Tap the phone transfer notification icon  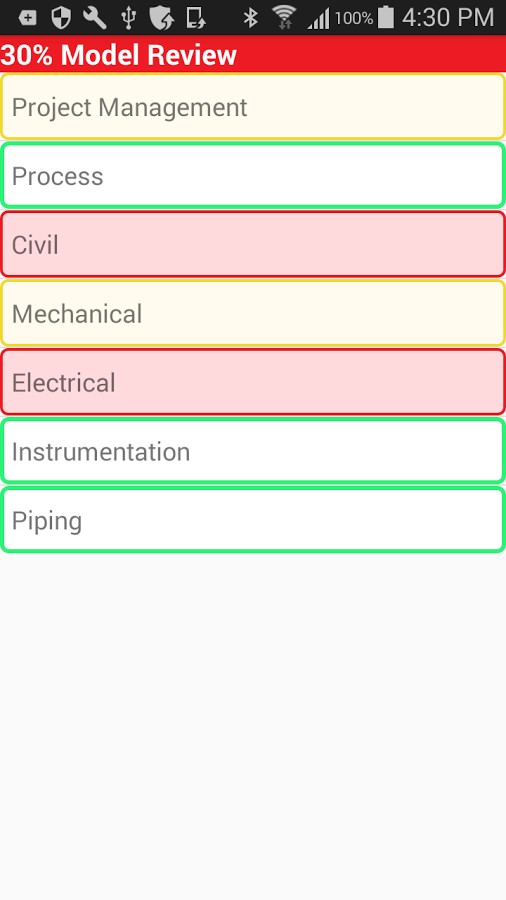196,18
